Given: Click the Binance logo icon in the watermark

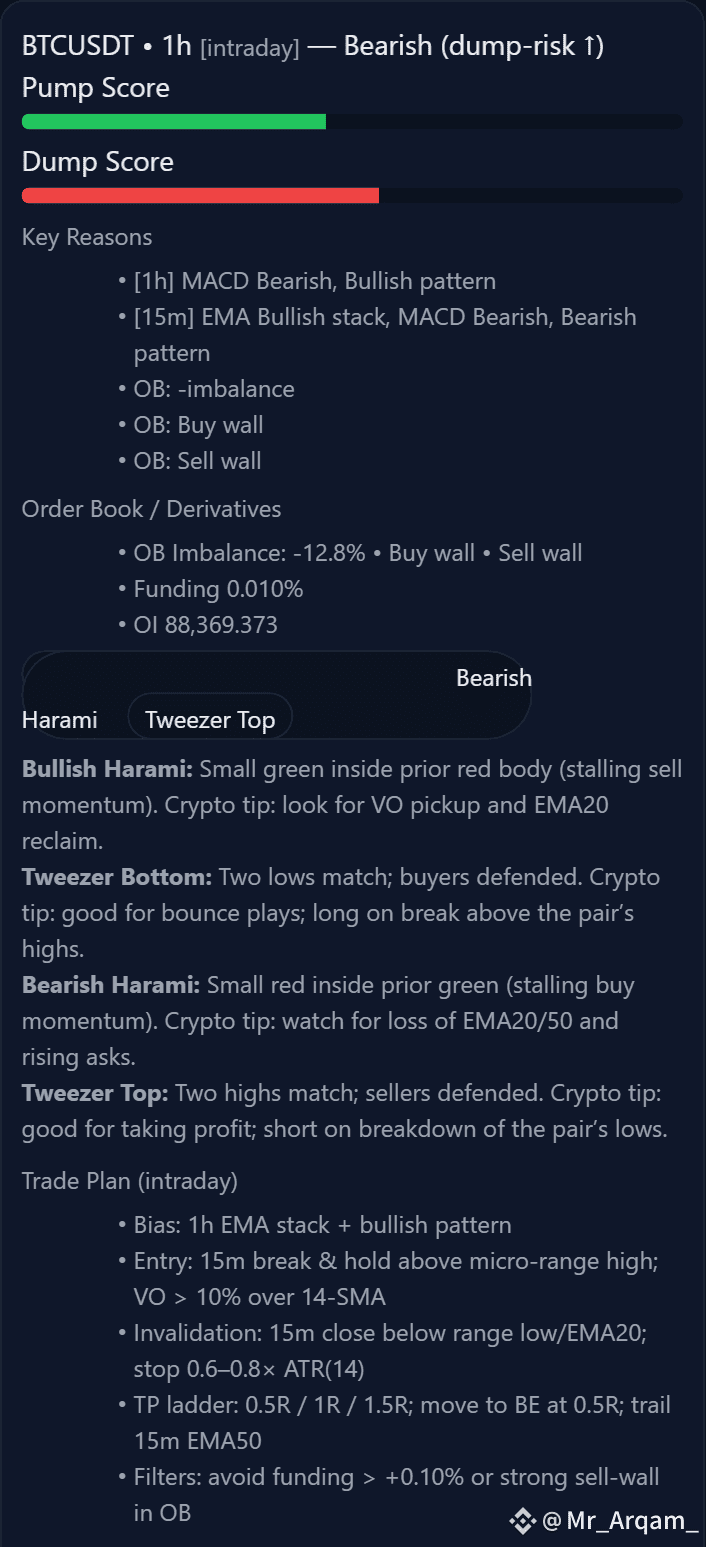Looking at the screenshot, I should pos(522,1521).
